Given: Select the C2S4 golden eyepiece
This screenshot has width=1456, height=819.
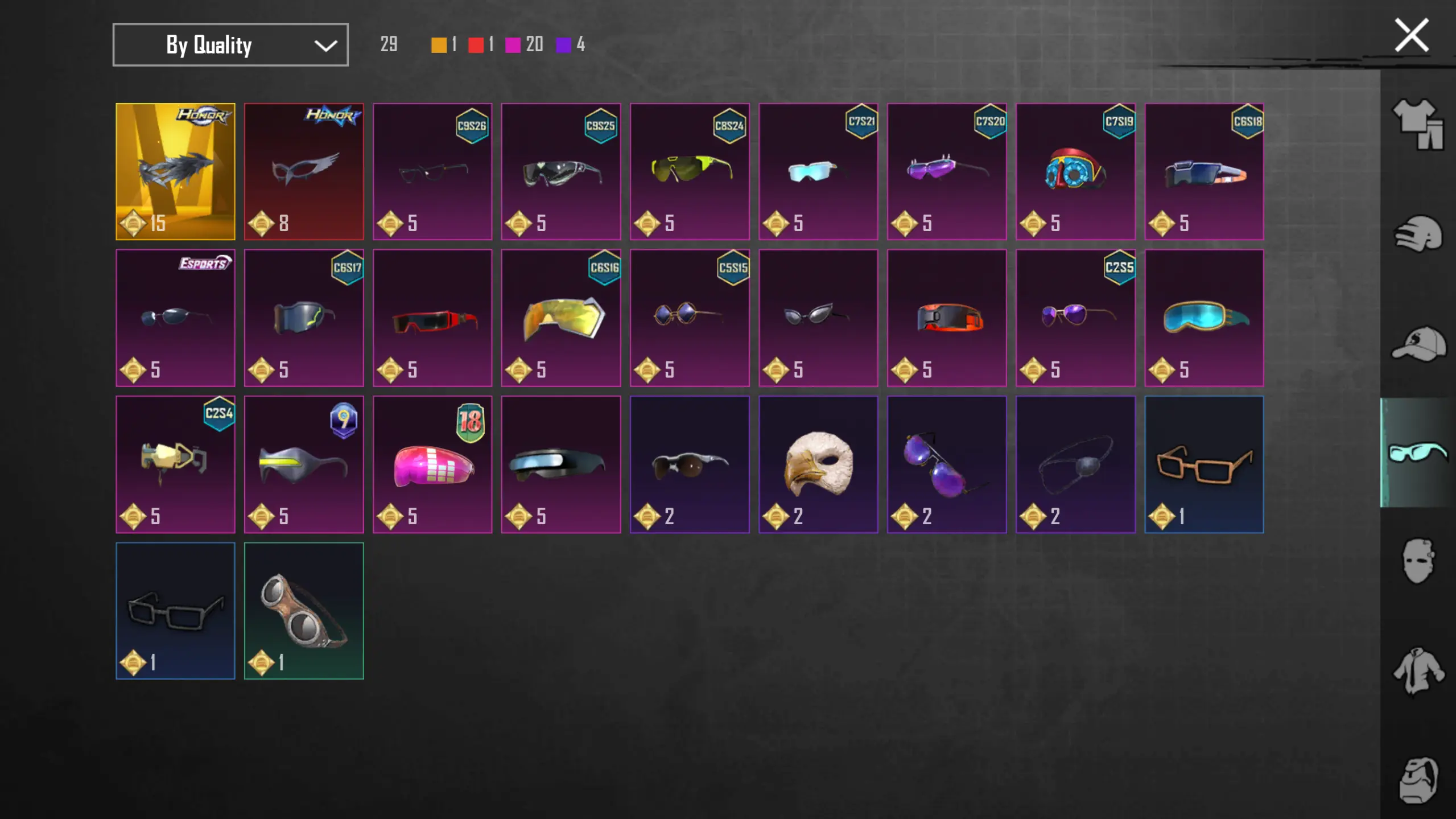Looking at the screenshot, I should tap(175, 464).
